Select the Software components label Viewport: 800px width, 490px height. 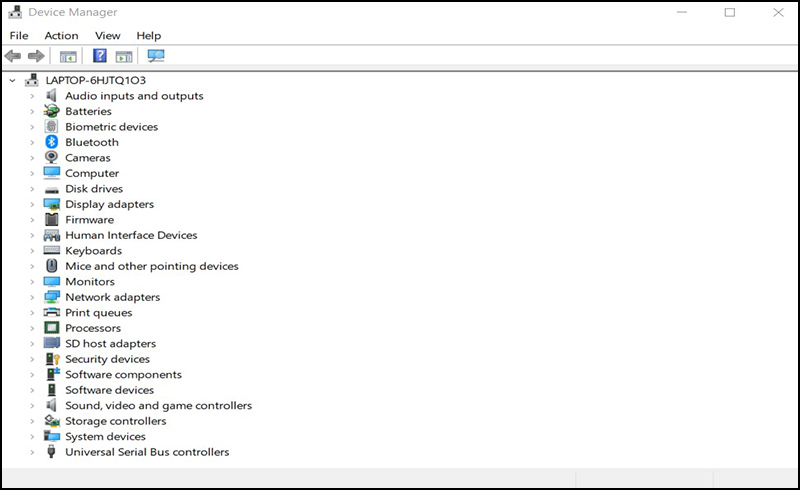[123, 375]
